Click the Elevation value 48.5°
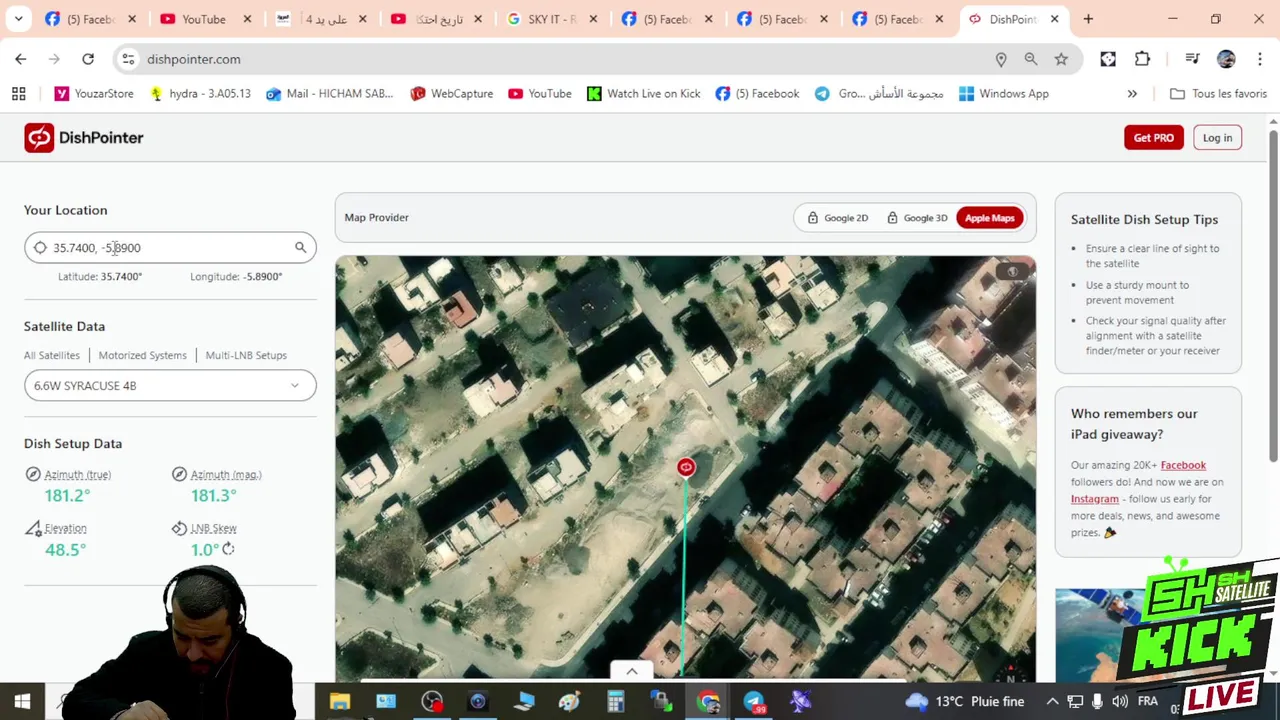Image resolution: width=1280 pixels, height=720 pixels. click(65, 549)
